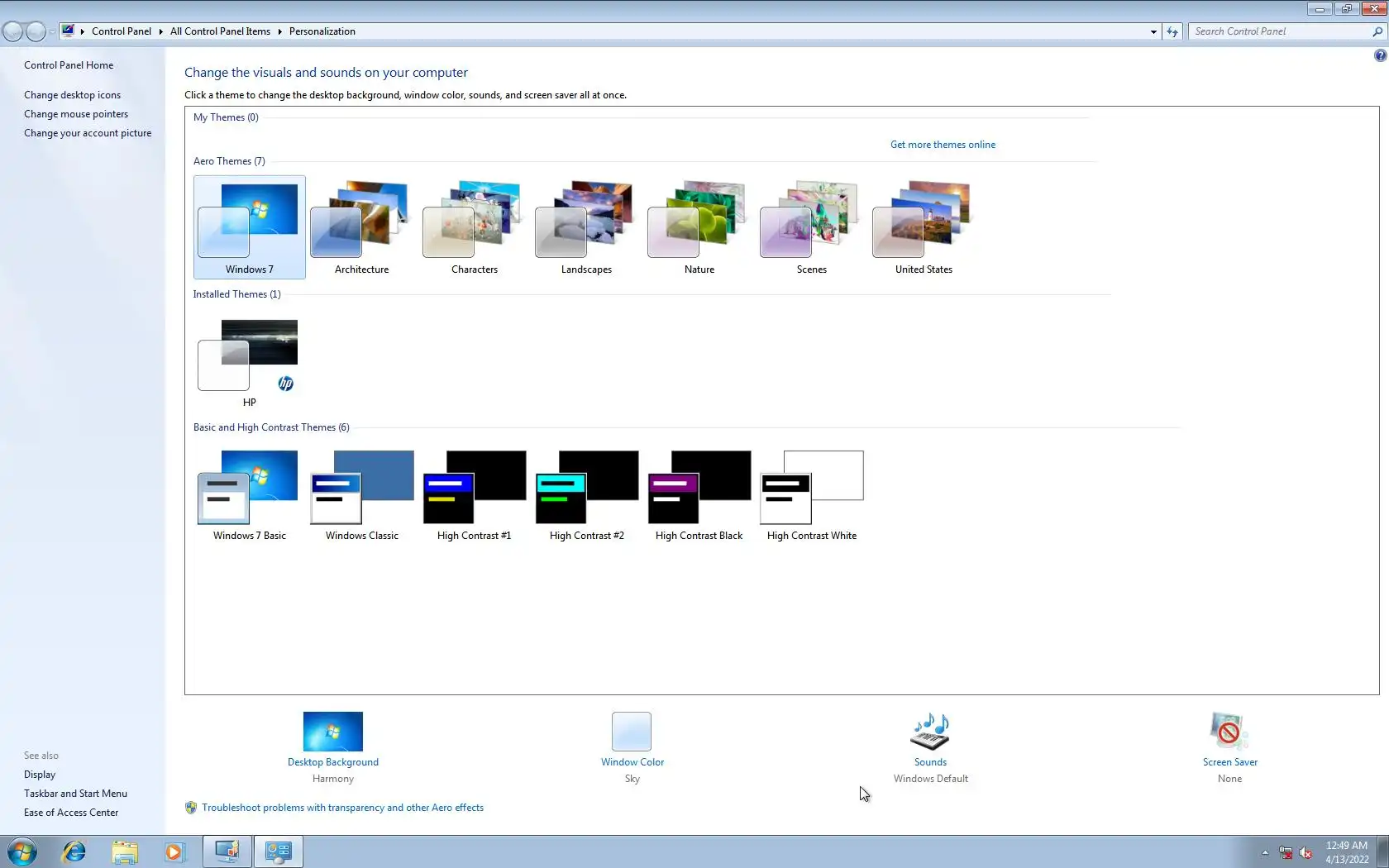
Task: Open Ease of Access Center link
Action: click(x=71, y=813)
